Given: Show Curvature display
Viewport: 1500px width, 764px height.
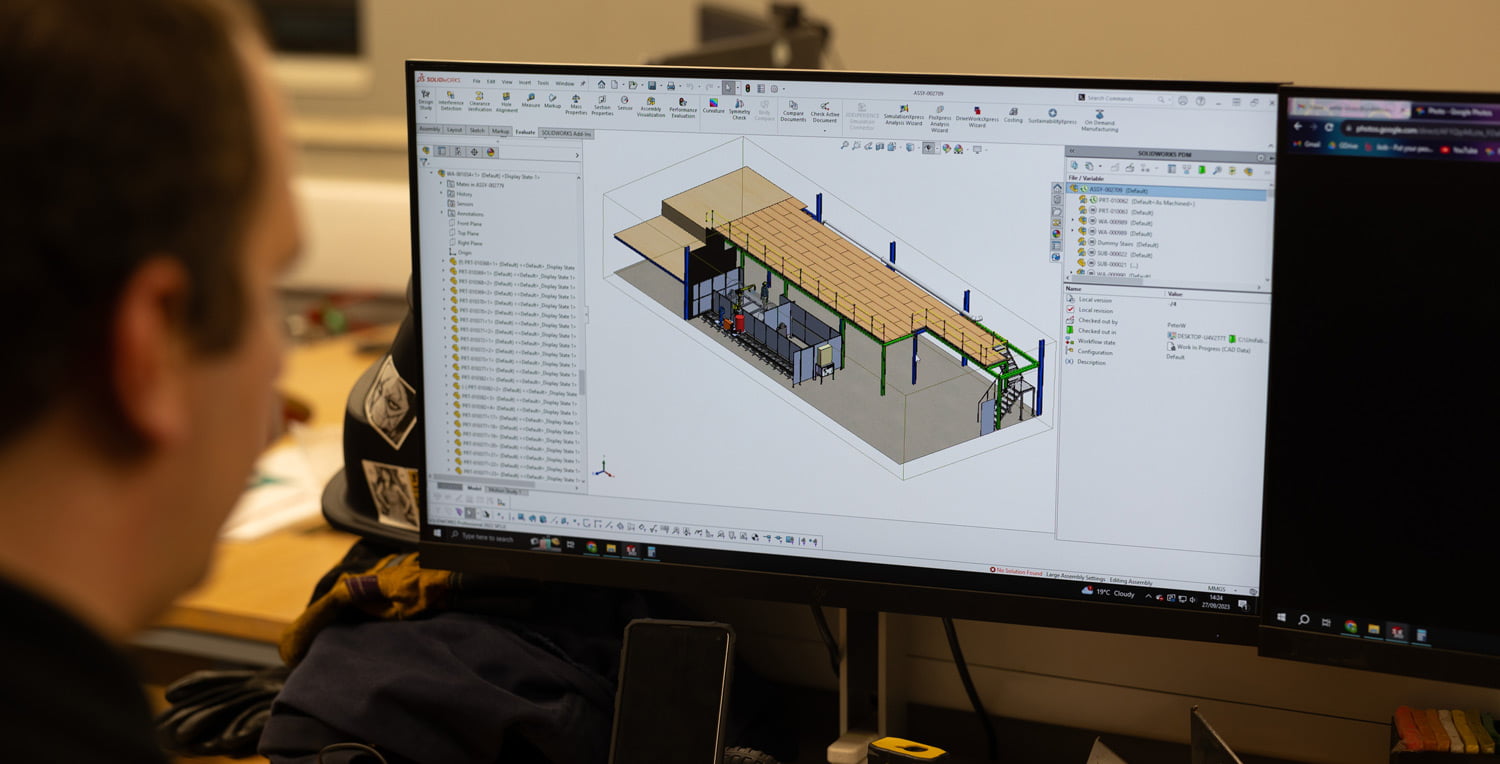Looking at the screenshot, I should point(713,106).
